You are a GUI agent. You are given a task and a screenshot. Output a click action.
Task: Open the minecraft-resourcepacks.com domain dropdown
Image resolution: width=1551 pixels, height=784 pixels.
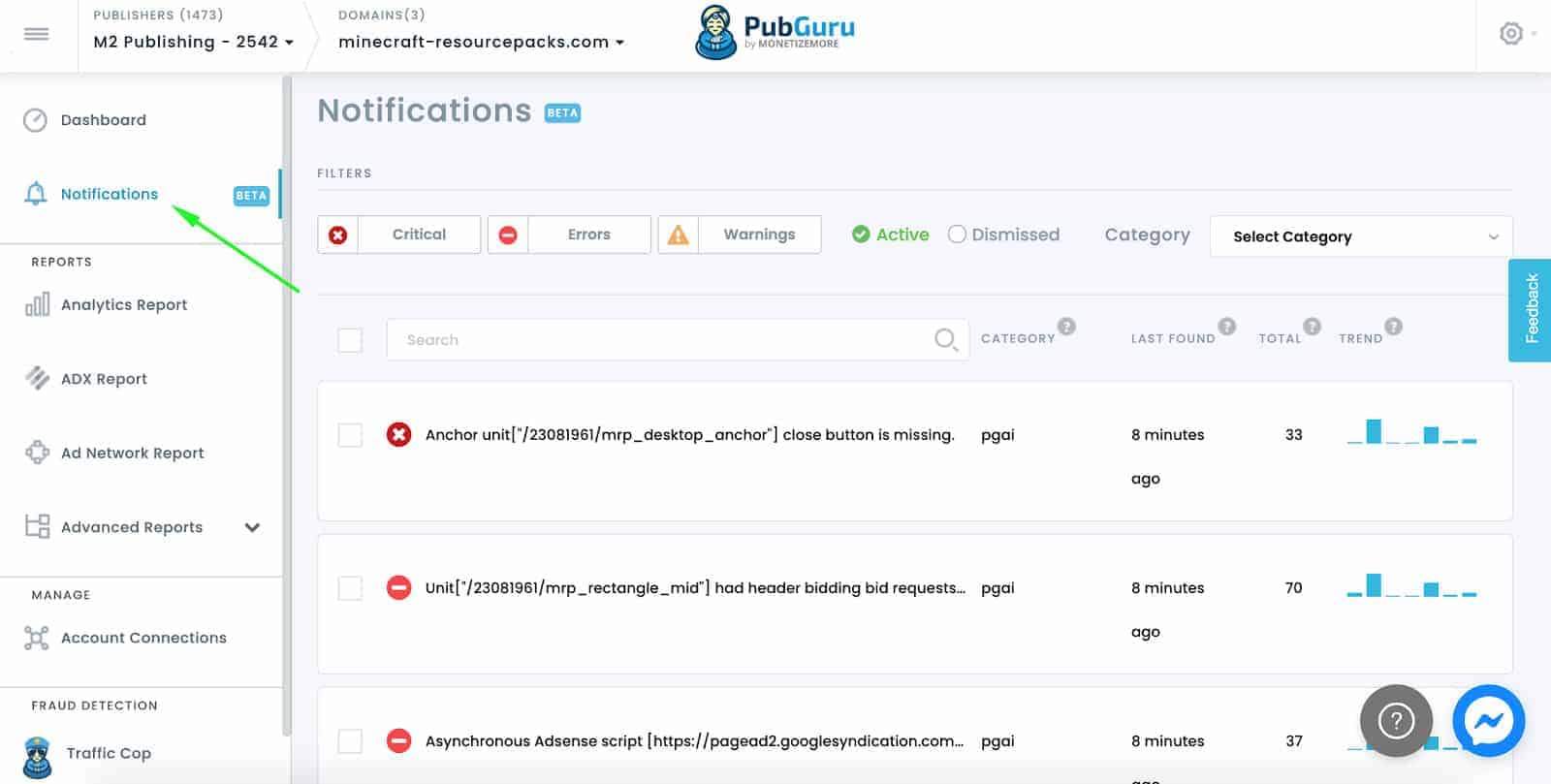[x=482, y=42]
